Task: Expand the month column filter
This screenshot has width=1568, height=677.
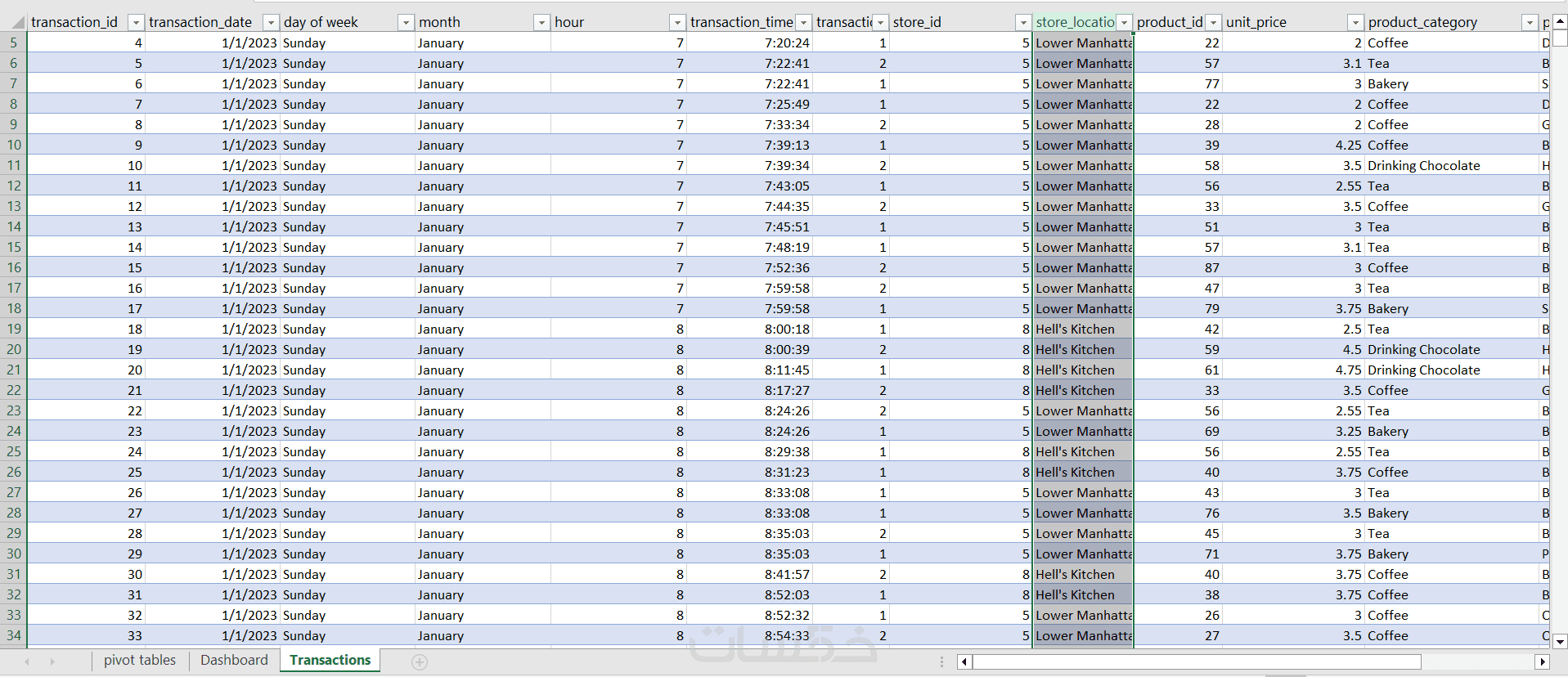Action: click(x=541, y=23)
